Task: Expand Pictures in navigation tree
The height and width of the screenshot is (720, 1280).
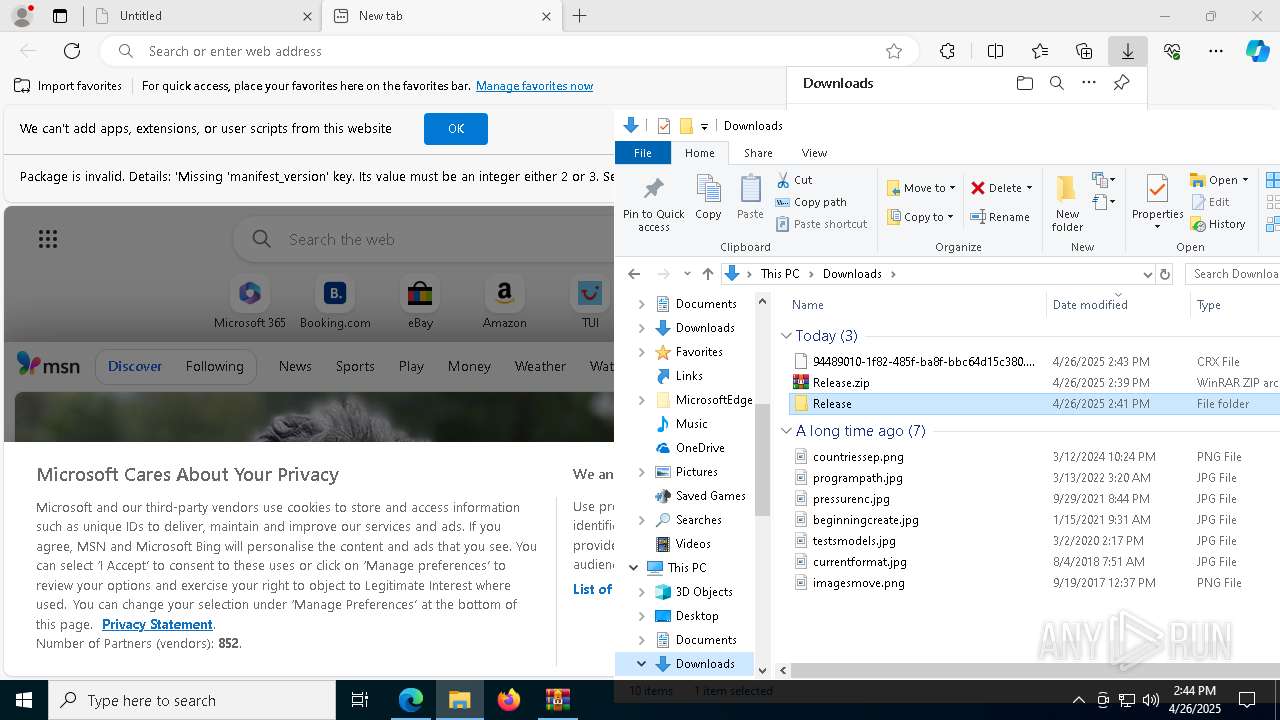Action: tap(641, 472)
